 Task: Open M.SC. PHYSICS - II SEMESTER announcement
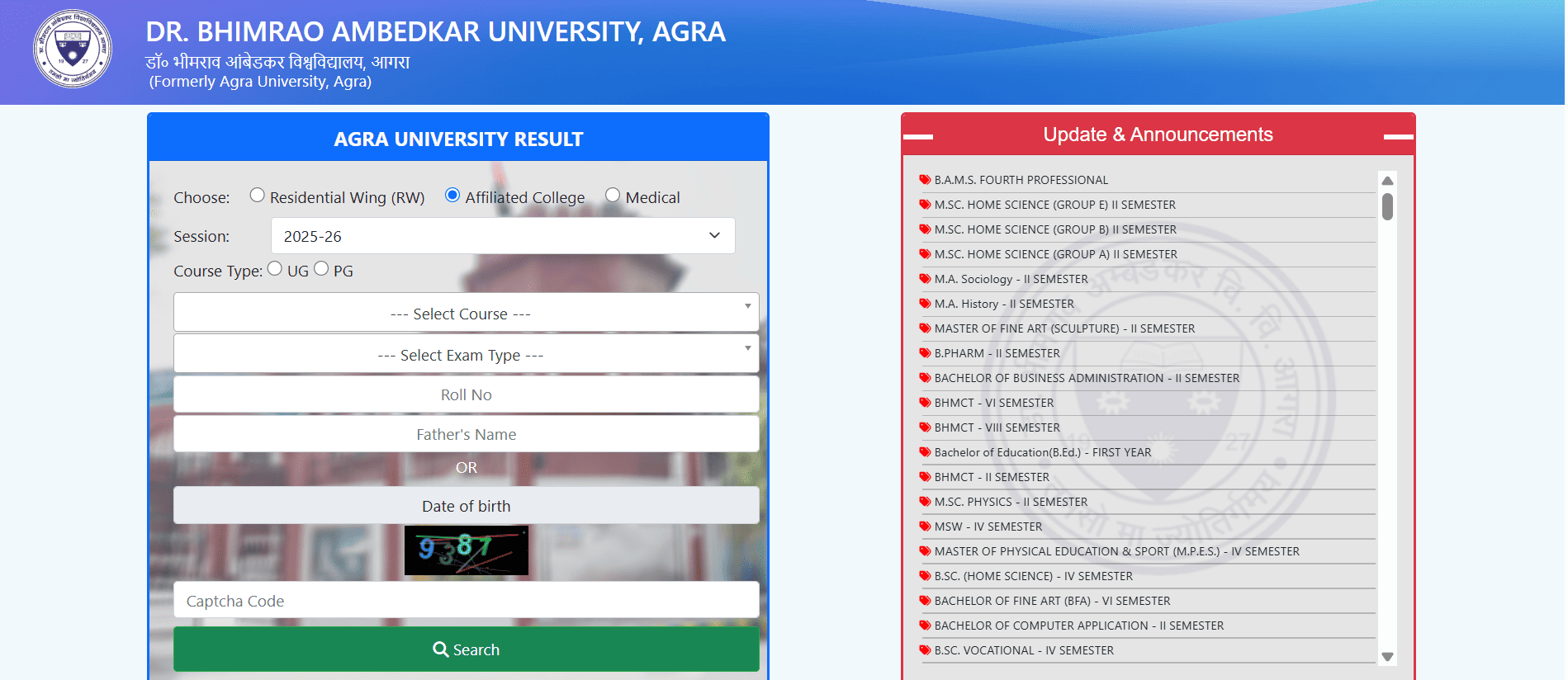1011,502
